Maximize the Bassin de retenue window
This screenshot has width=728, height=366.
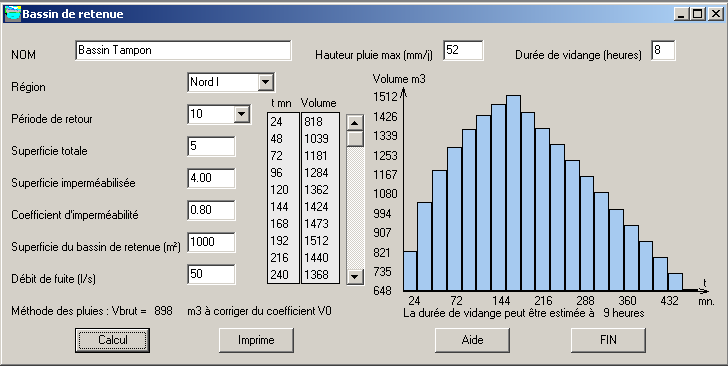(697, 14)
